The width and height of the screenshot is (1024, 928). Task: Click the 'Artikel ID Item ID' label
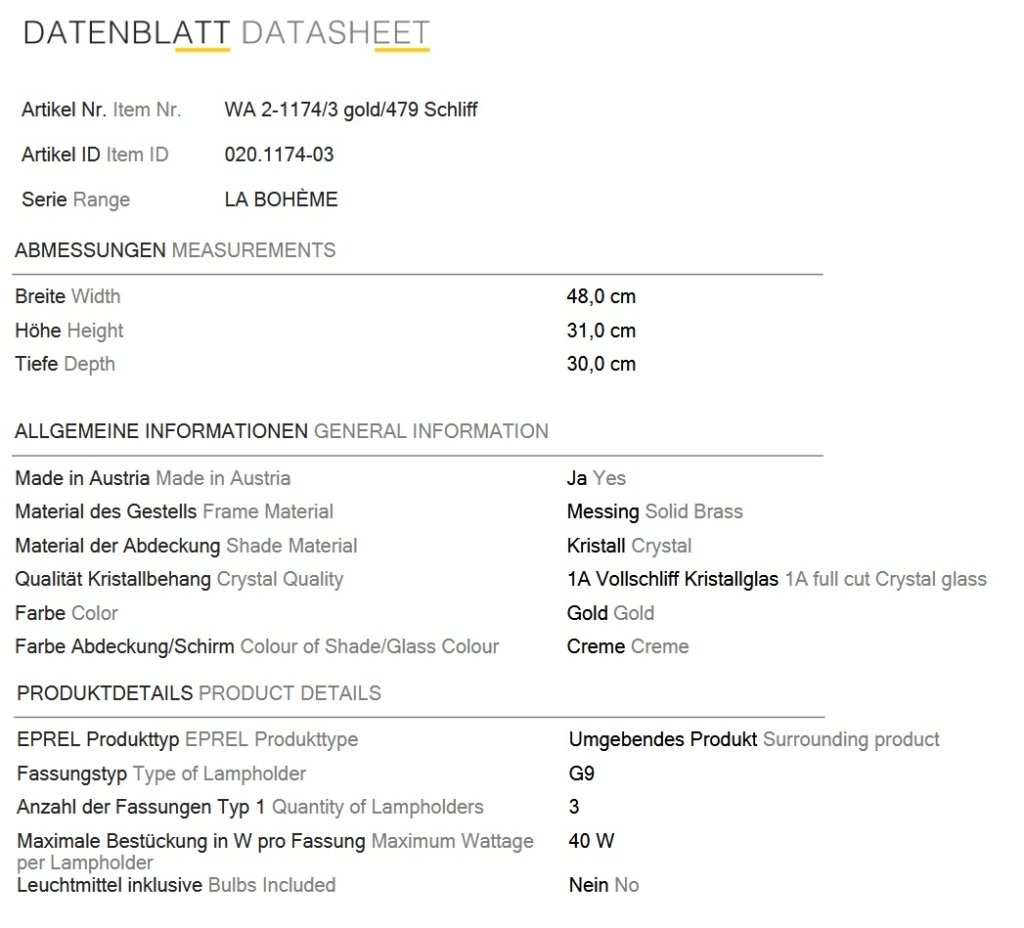95,155
